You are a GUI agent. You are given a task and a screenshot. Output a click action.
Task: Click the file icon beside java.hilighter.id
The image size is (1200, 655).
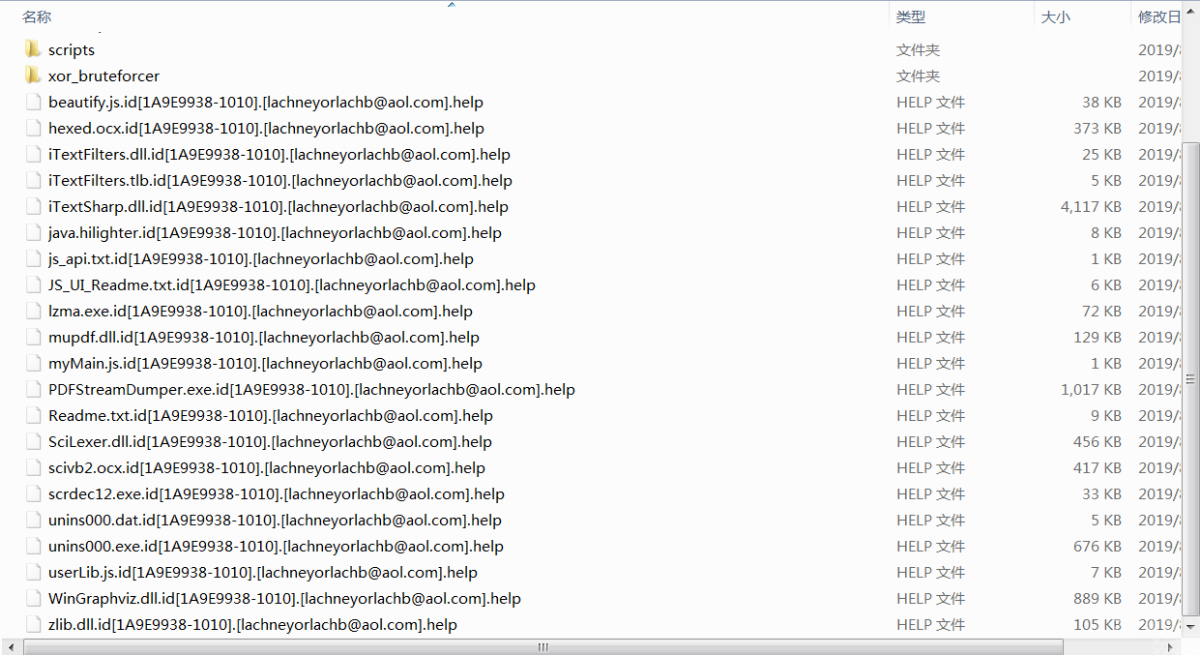point(33,232)
